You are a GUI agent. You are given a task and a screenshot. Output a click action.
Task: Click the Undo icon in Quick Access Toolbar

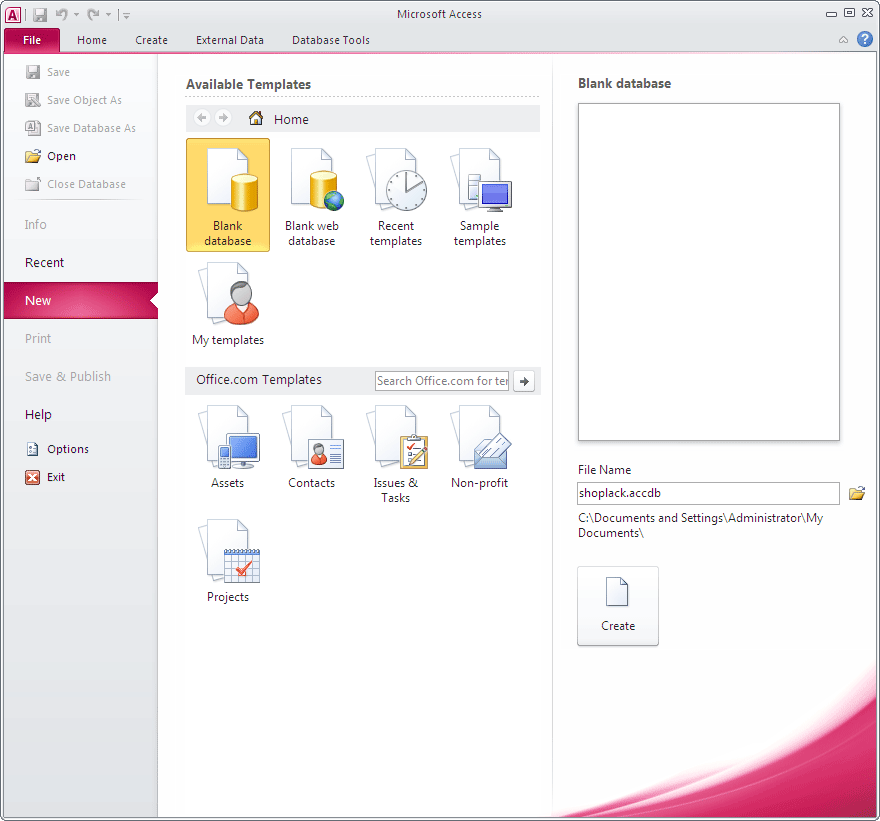[62, 15]
